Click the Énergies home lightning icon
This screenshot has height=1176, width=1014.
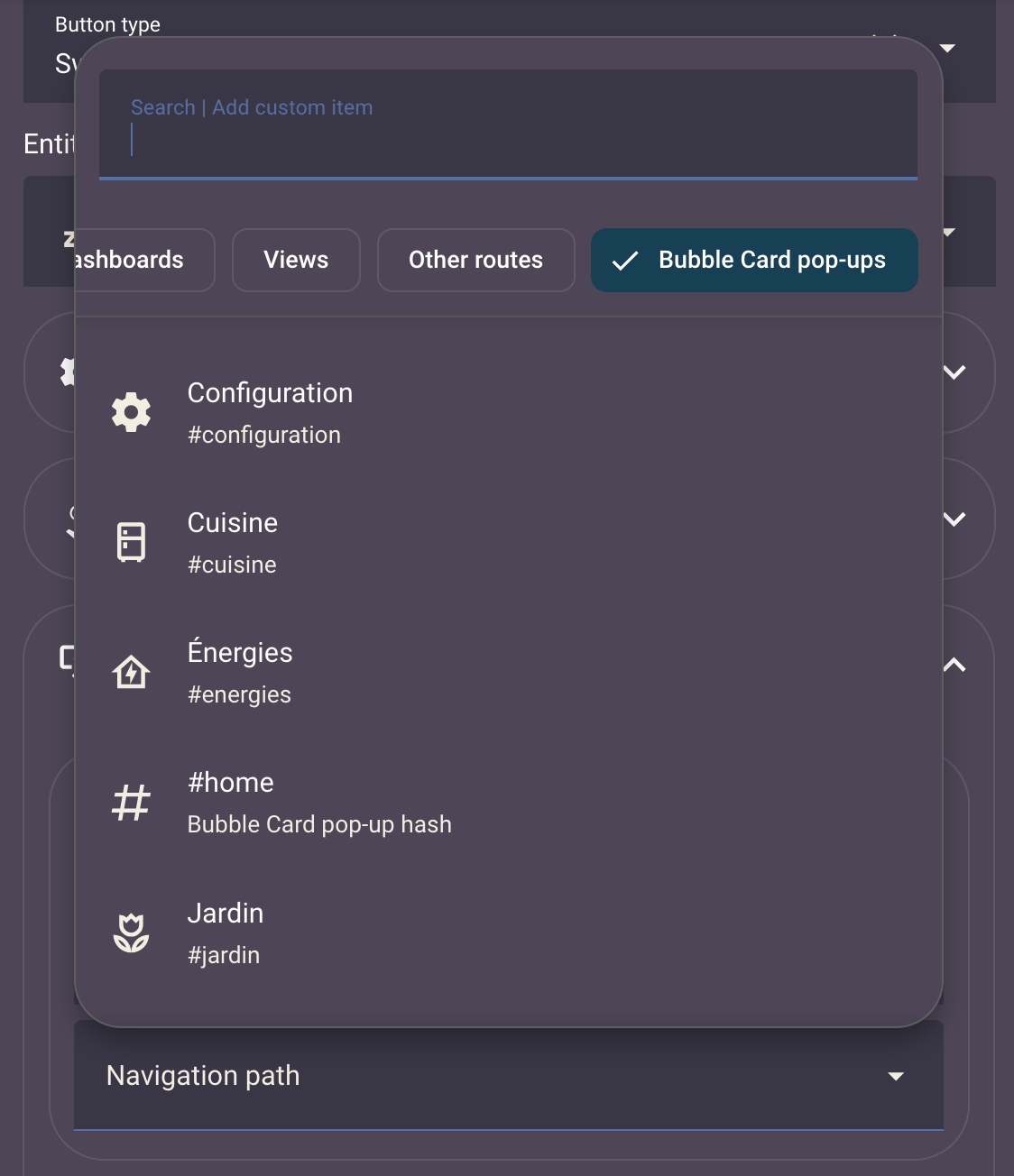(x=131, y=673)
